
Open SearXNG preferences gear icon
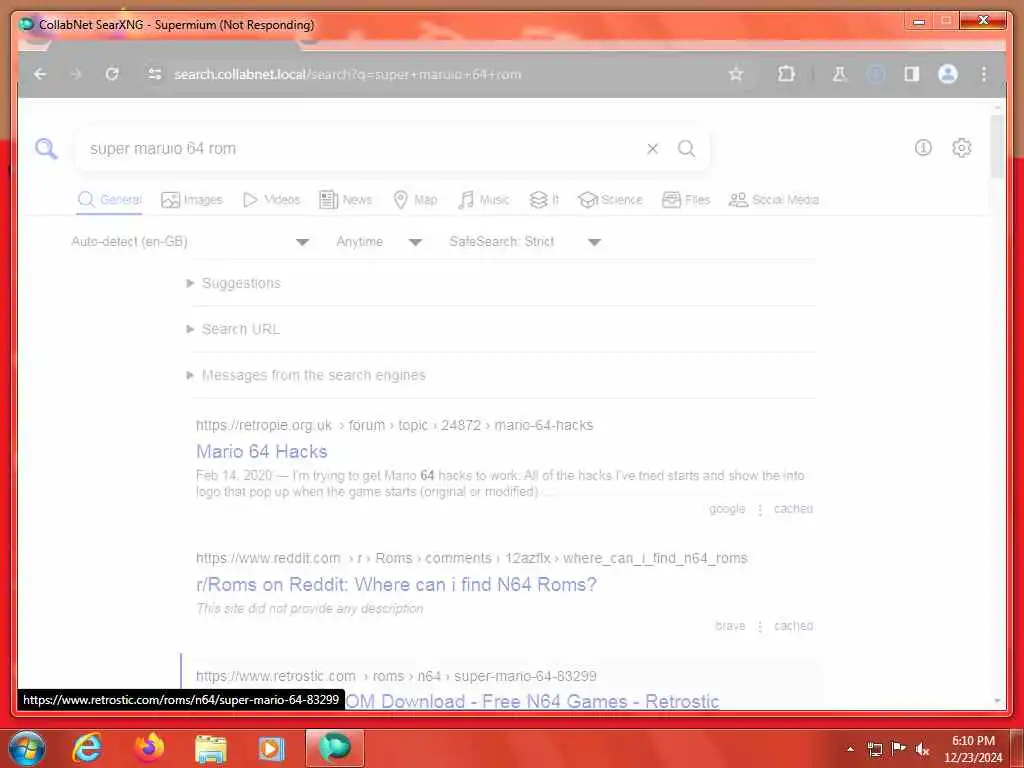pos(961,148)
